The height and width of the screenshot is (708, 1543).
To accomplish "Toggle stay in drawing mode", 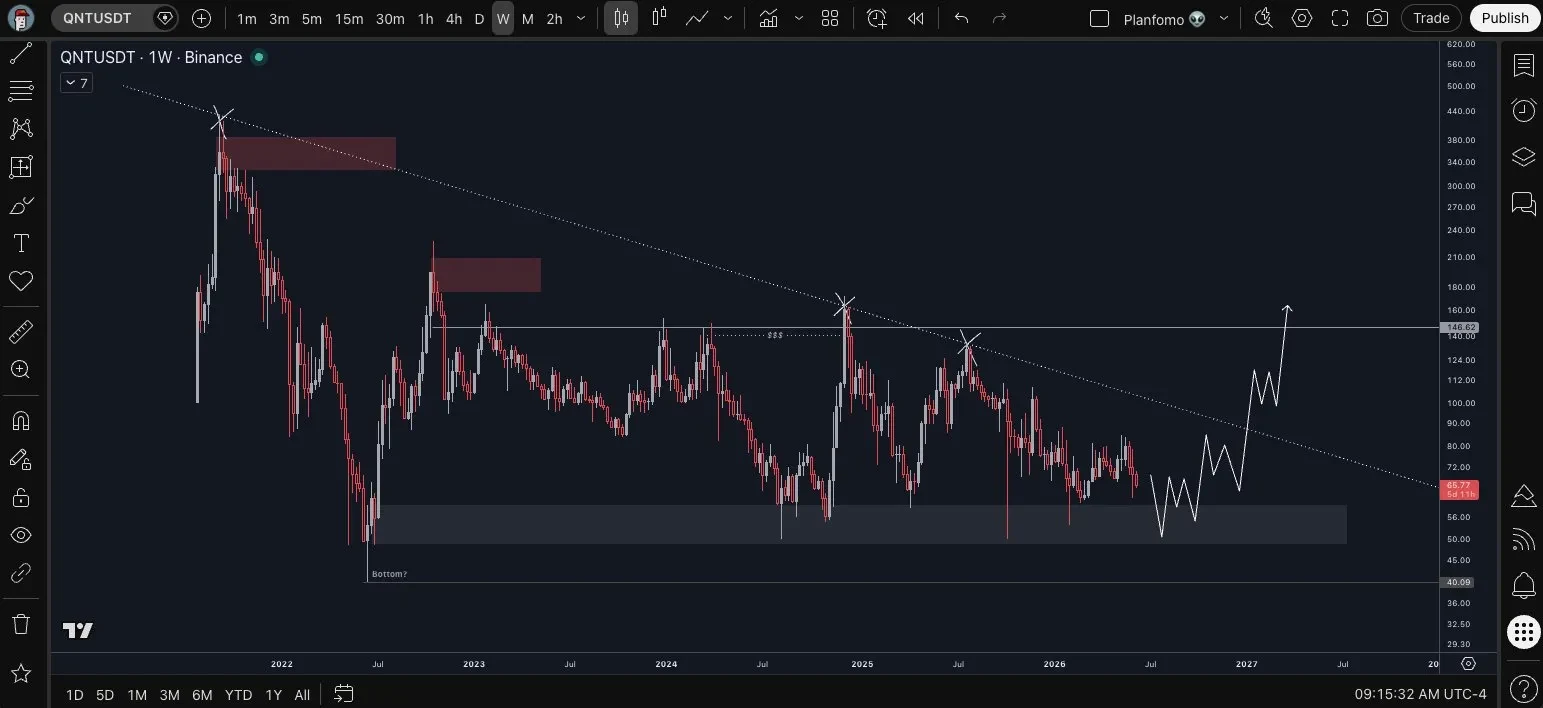I will [x=21, y=459].
